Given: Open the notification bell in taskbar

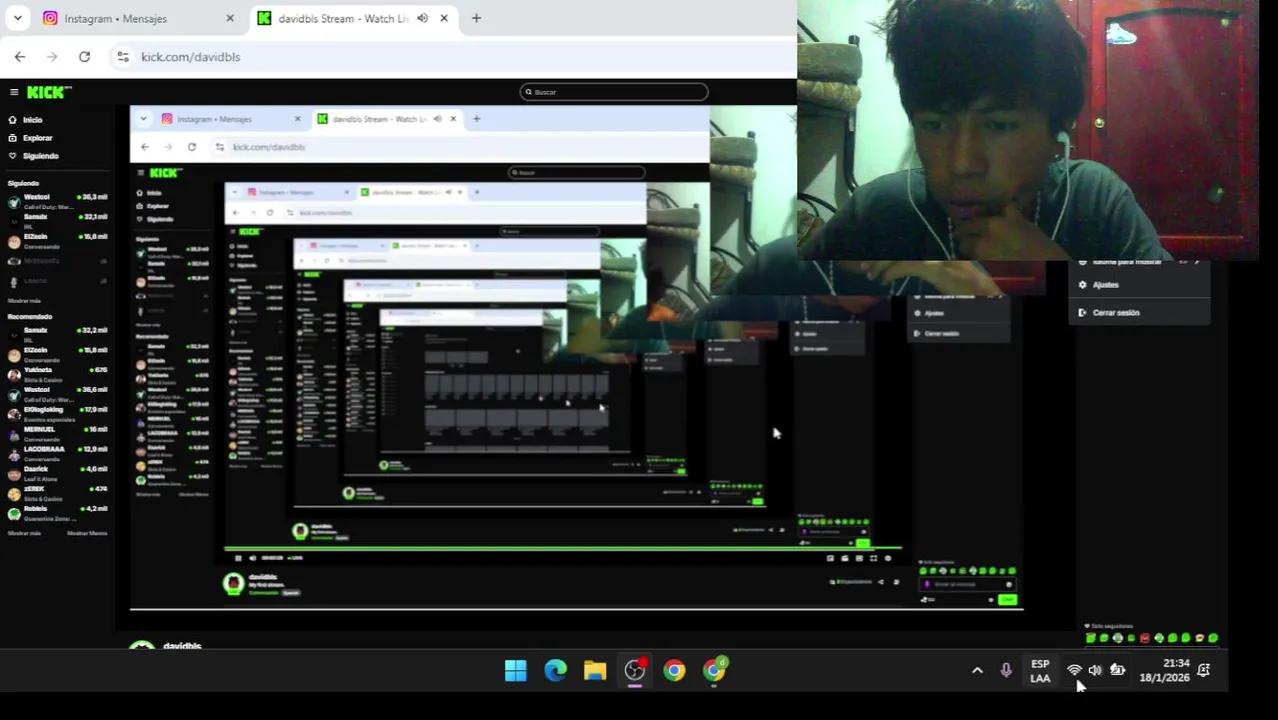Looking at the screenshot, I should 1204,671.
